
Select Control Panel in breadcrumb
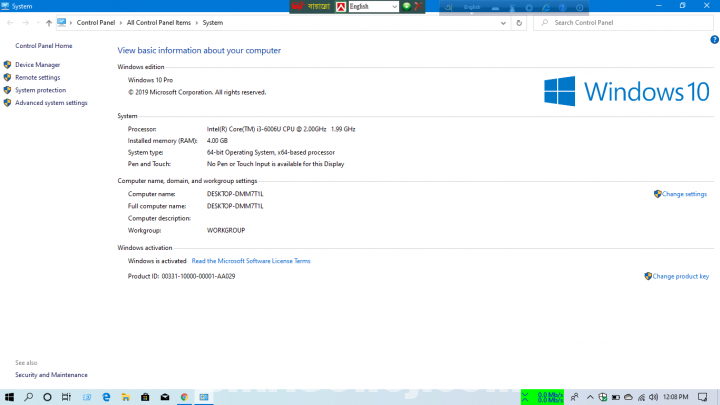tap(96, 22)
